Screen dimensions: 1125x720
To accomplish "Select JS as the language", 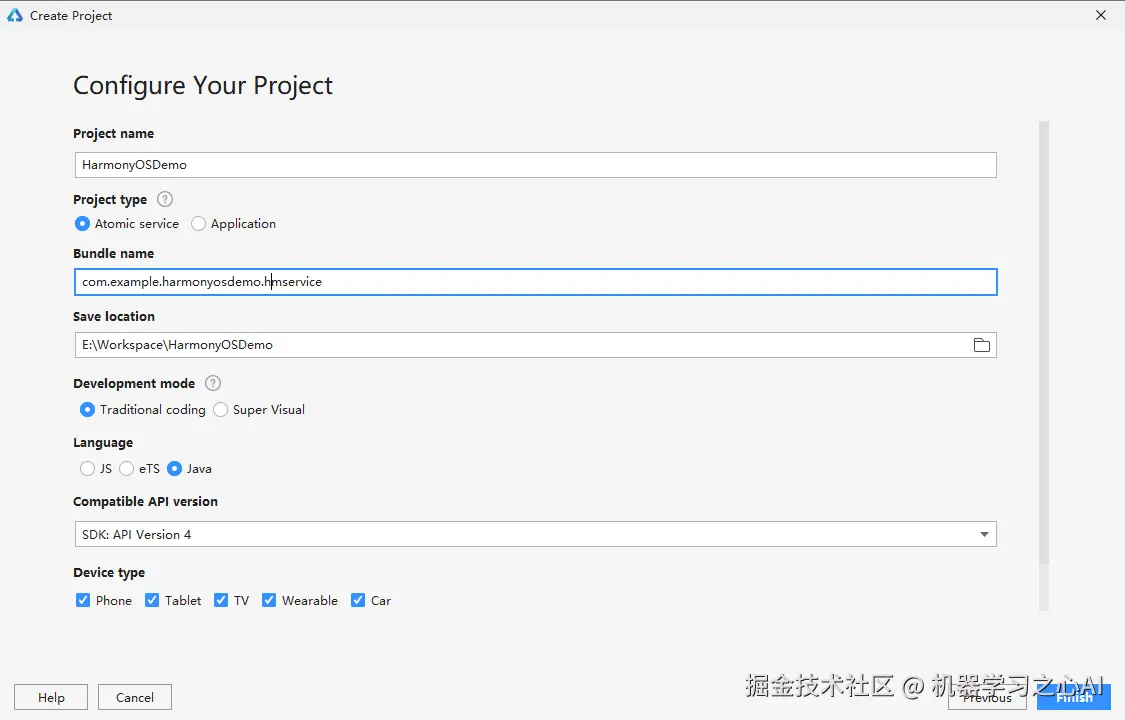I will pyautogui.click(x=88, y=468).
